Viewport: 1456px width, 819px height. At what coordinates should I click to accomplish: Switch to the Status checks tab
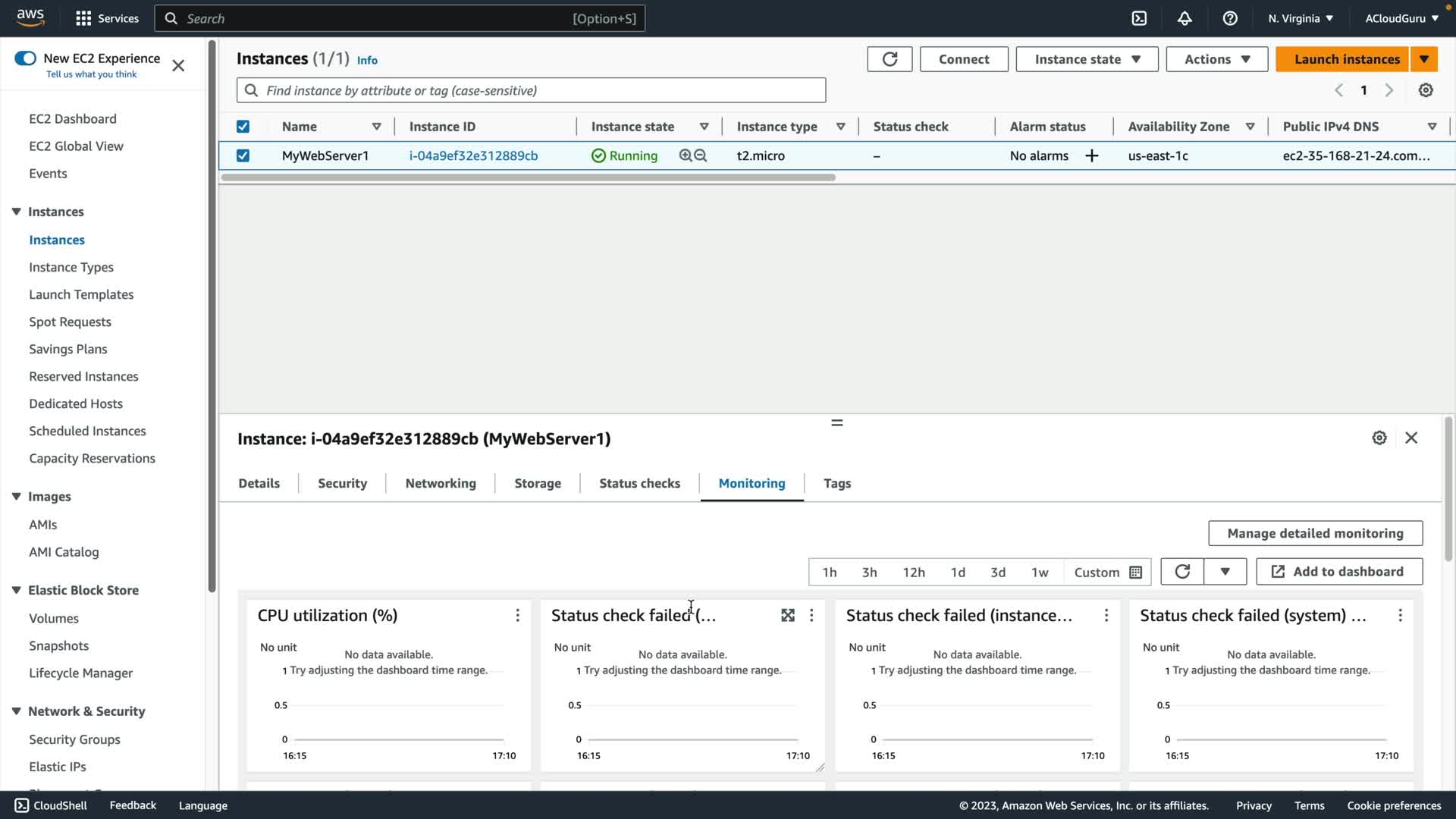click(x=639, y=483)
